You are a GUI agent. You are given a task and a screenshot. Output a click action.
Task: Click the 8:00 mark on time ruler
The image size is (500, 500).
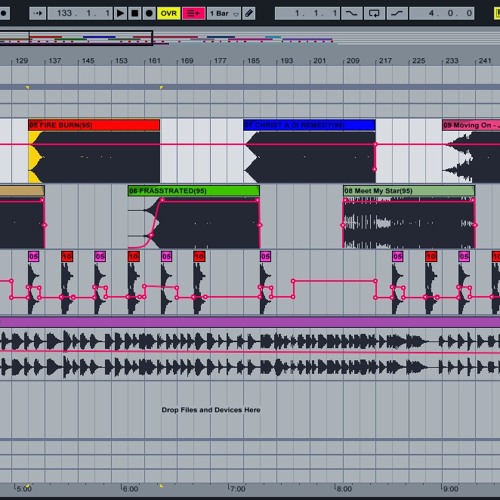click(x=344, y=489)
